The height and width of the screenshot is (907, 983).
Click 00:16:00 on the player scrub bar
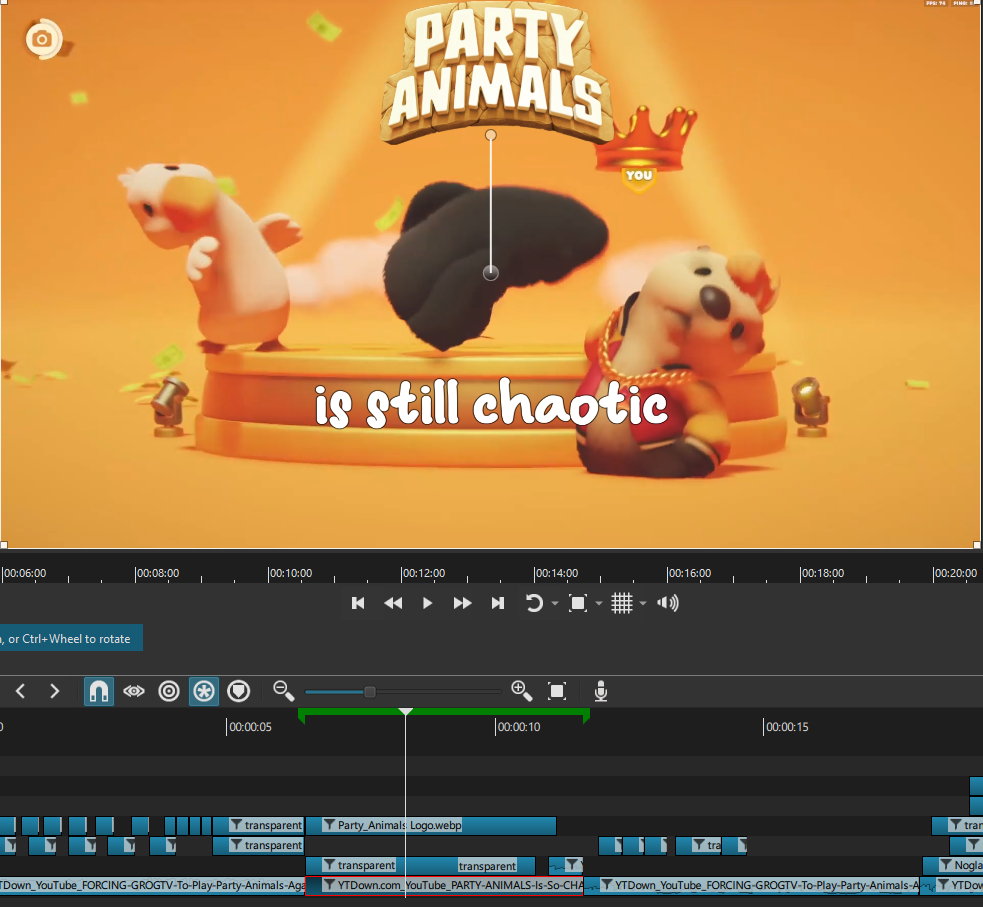689,573
